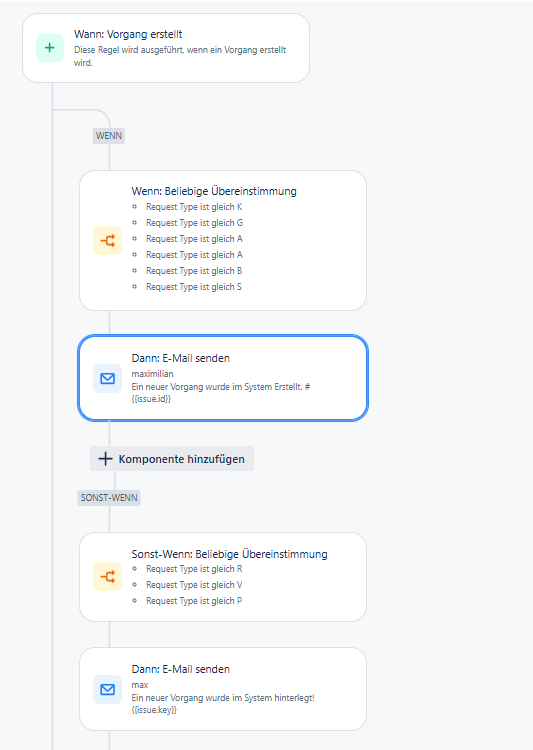Click the text Ein neuer Vorgang wurde im System hinterlegt!
The image size is (533, 750).
223,698
